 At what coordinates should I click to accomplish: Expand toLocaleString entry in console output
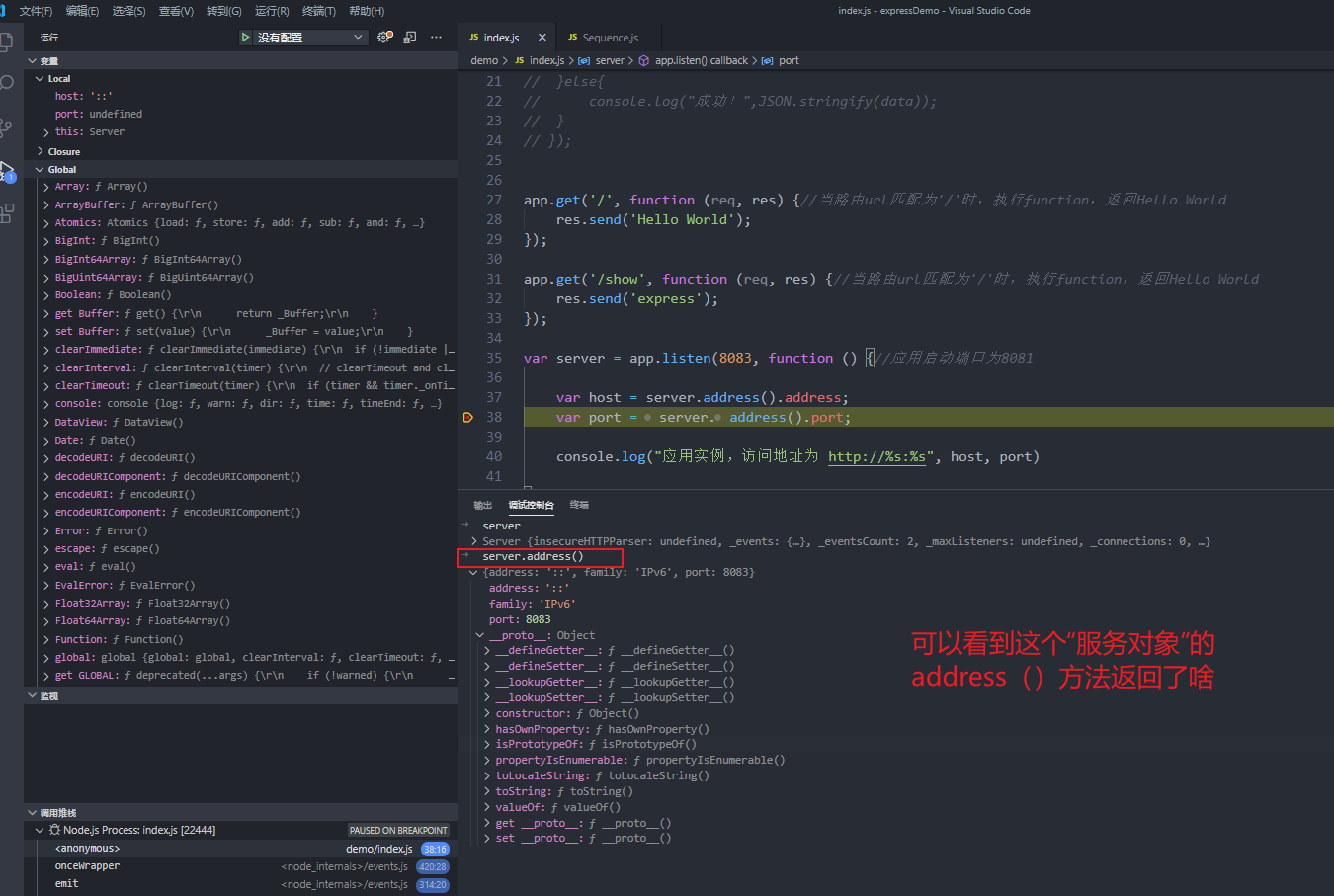point(487,776)
